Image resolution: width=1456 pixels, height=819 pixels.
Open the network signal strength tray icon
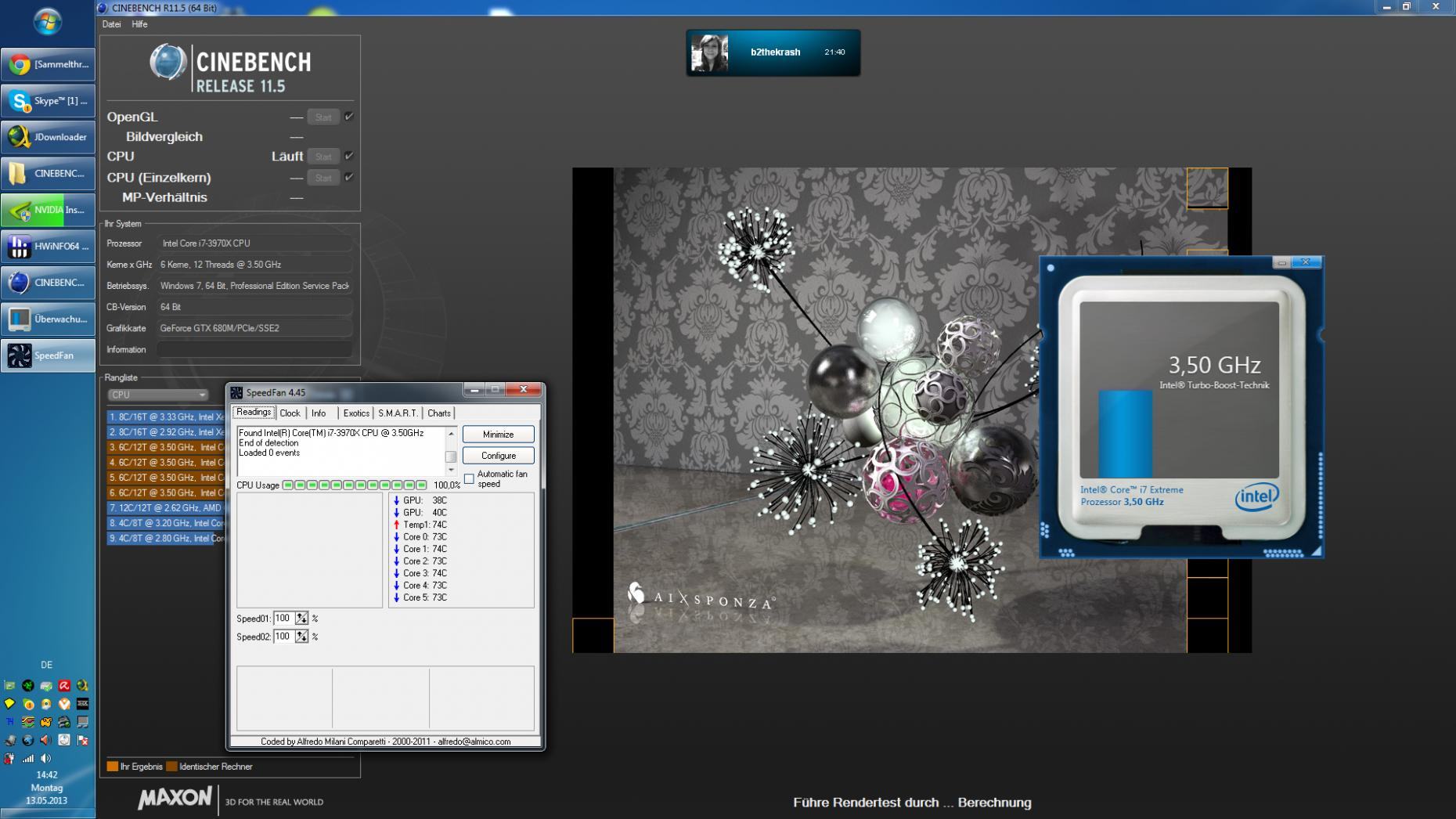click(28, 758)
